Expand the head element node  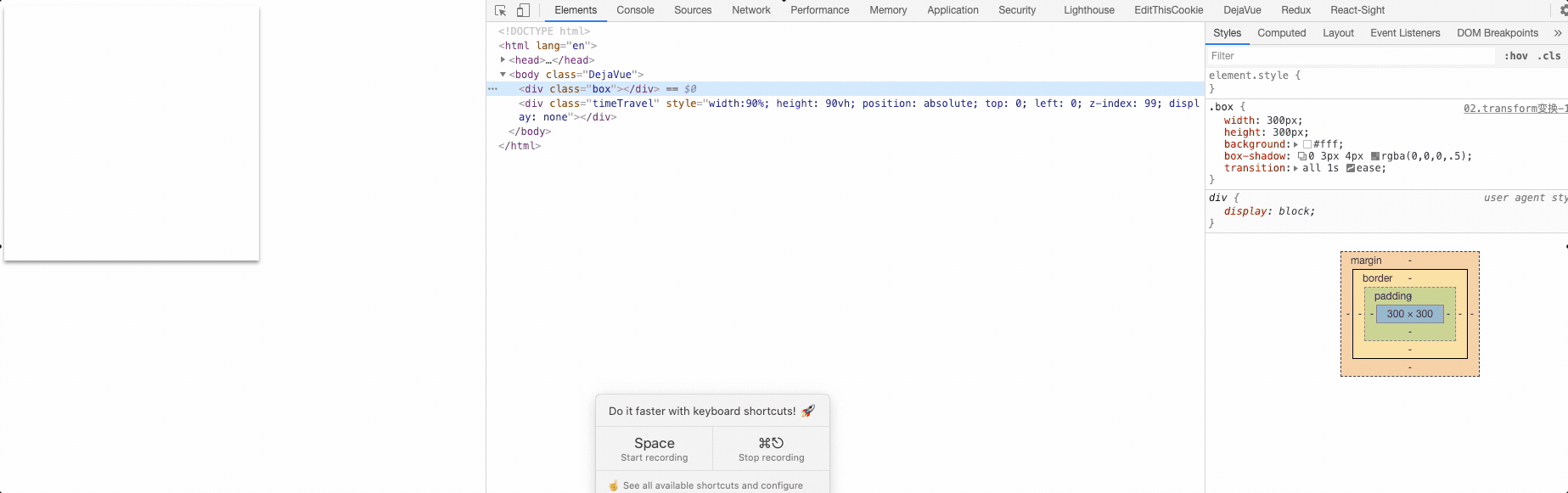[x=503, y=60]
